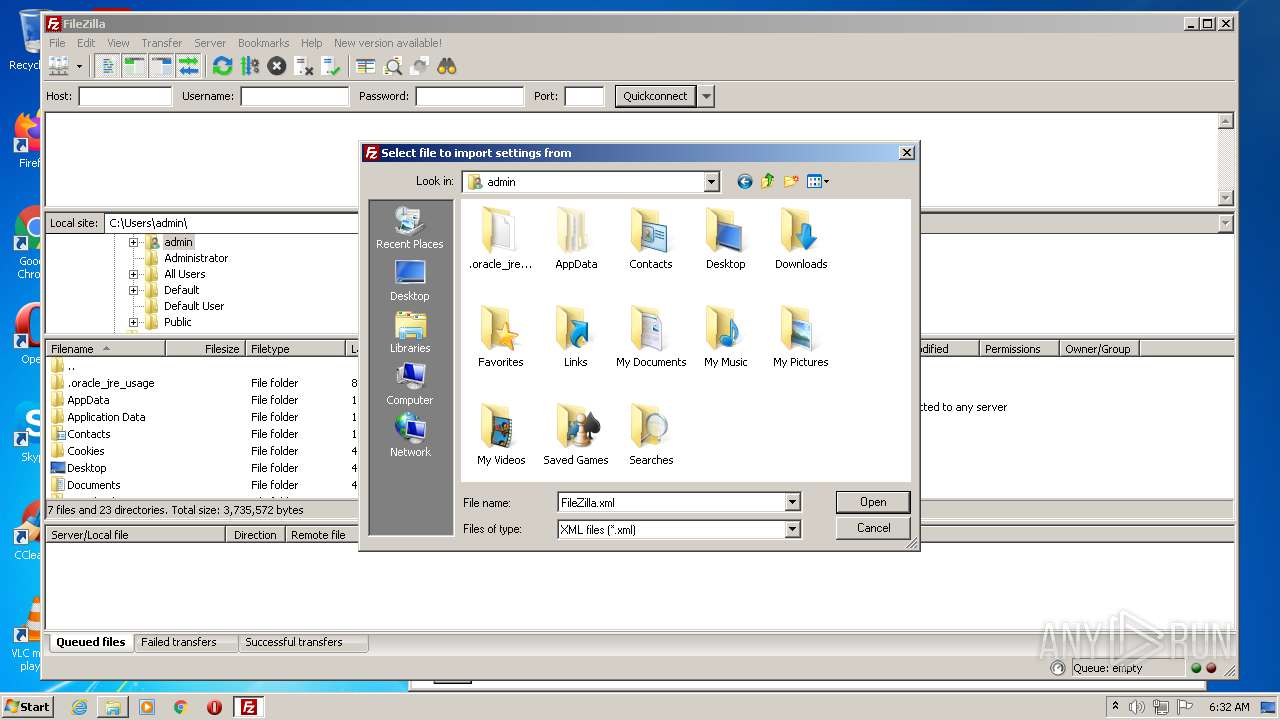This screenshot has width=1280, height=720.
Task: Select the My Music folder
Action: click(726, 336)
